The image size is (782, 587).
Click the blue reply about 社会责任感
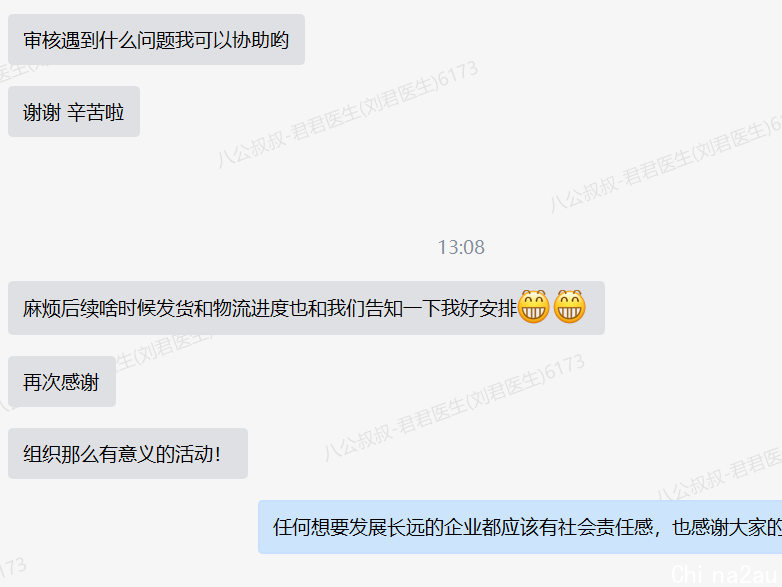point(520,527)
